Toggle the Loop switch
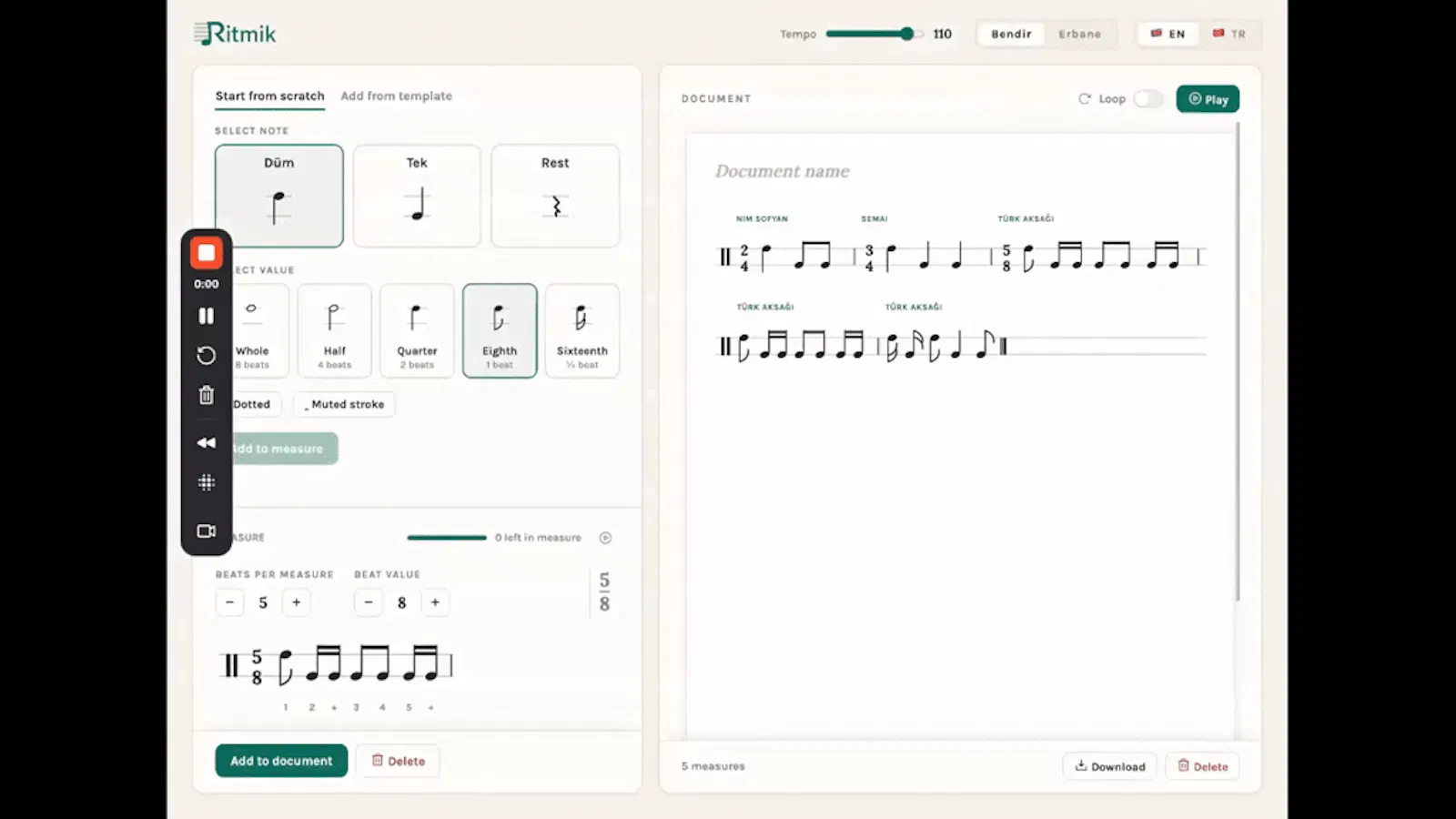Screen dimensions: 1456x819 [1148, 99]
